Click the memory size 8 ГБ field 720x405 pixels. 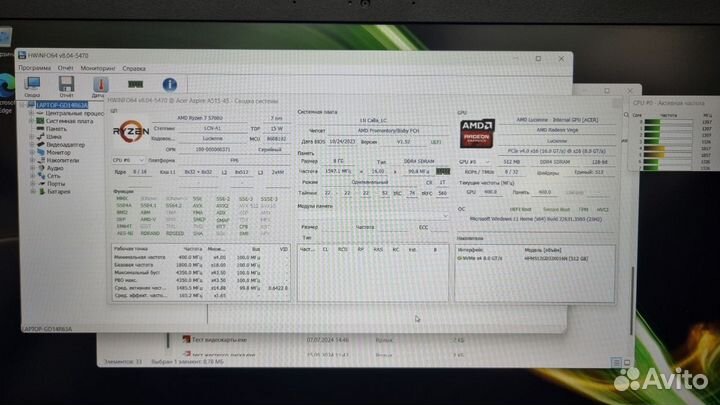click(338, 161)
